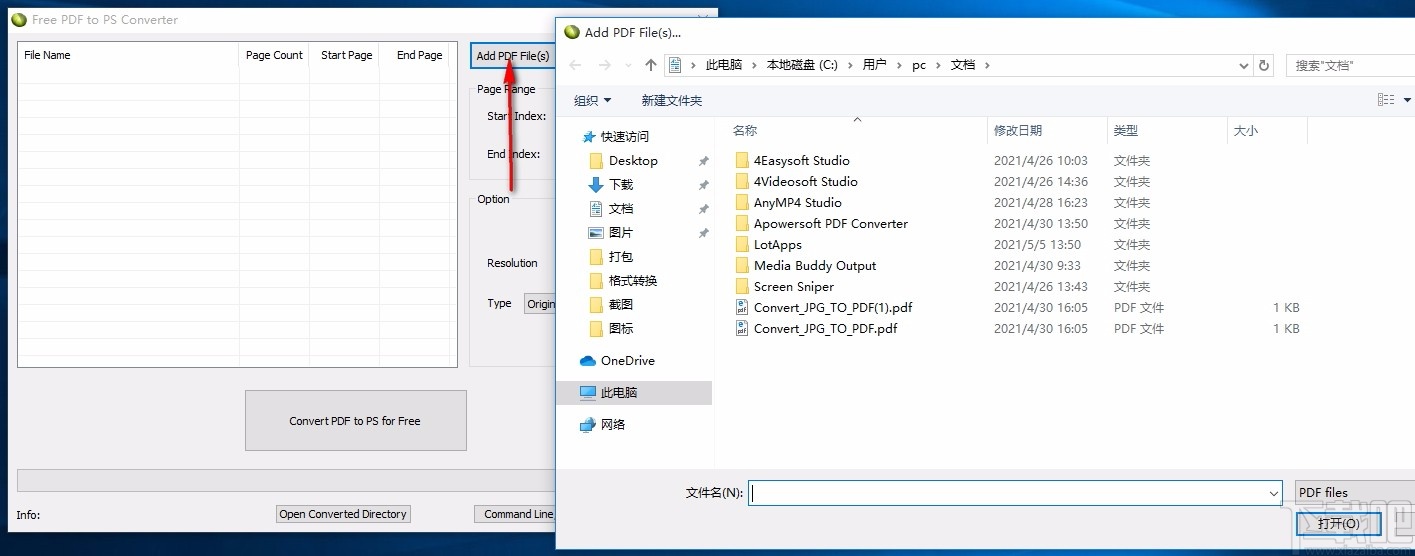Expand the address bar history dropdown

point(1244,65)
